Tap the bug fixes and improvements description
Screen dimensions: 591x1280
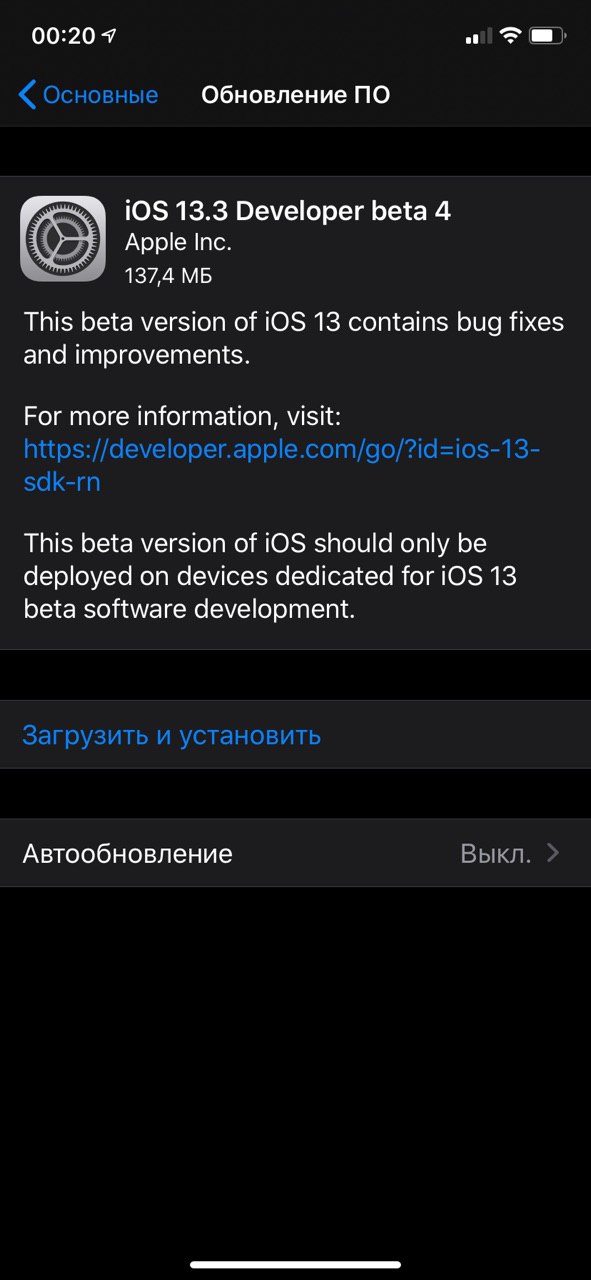click(294, 338)
